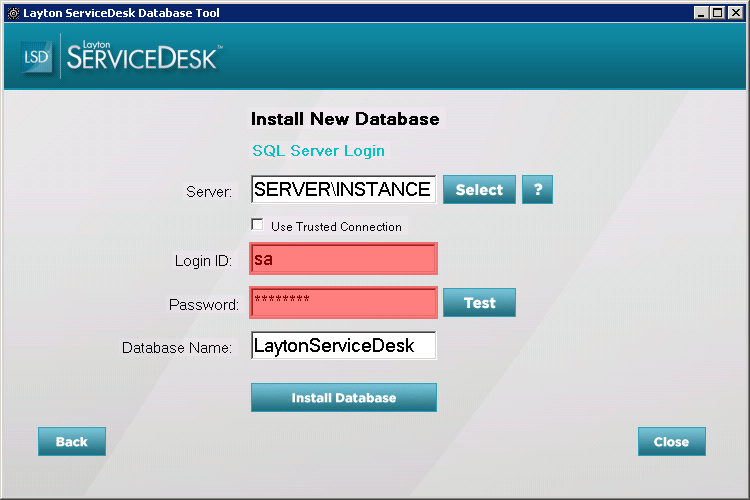Close window with title bar X
Viewport: 750px width, 500px height.
coord(736,13)
